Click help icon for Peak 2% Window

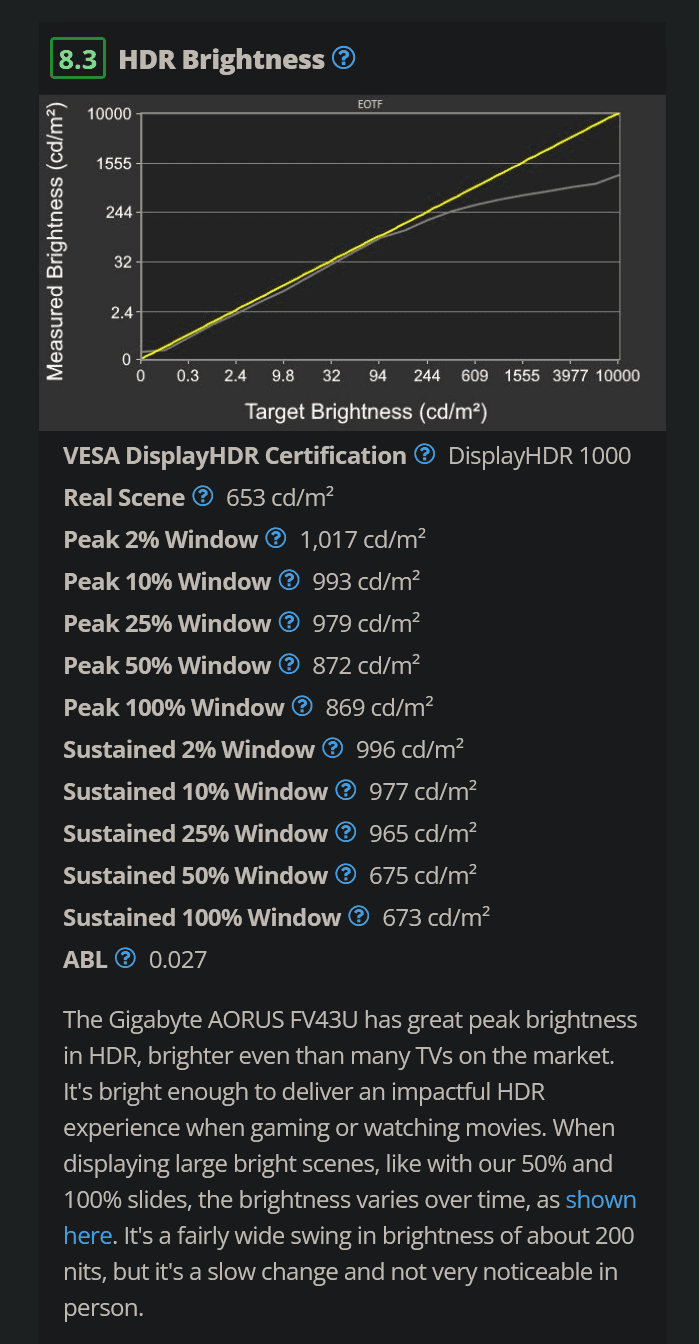click(x=276, y=539)
